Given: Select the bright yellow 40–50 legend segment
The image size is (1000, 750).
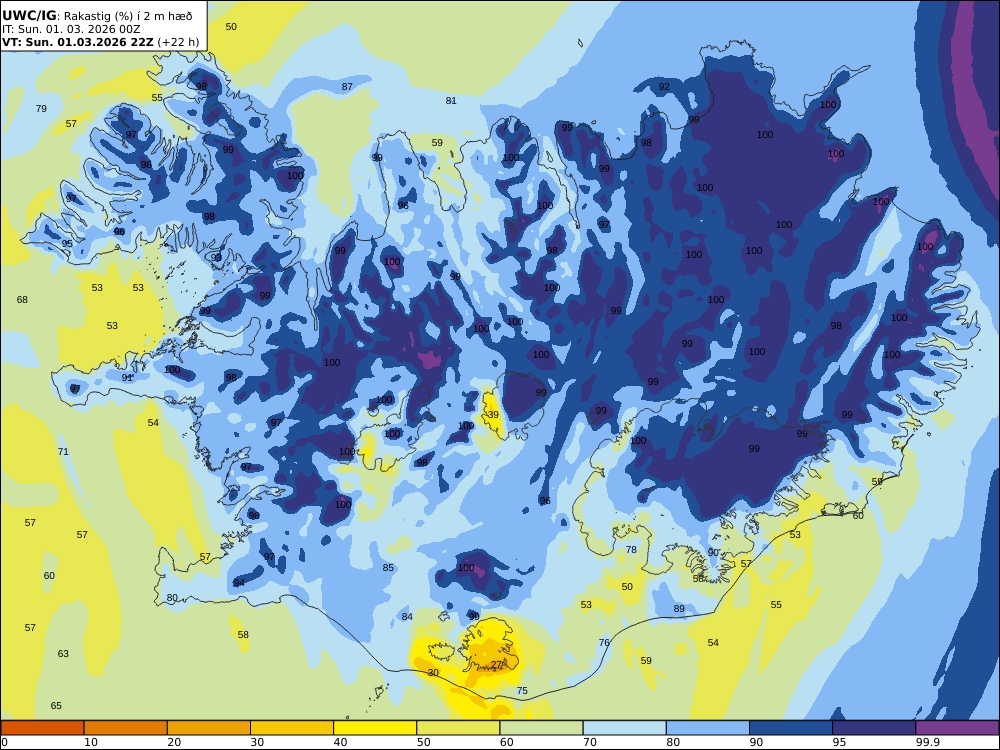Looking at the screenshot, I should pyautogui.click(x=375, y=728).
